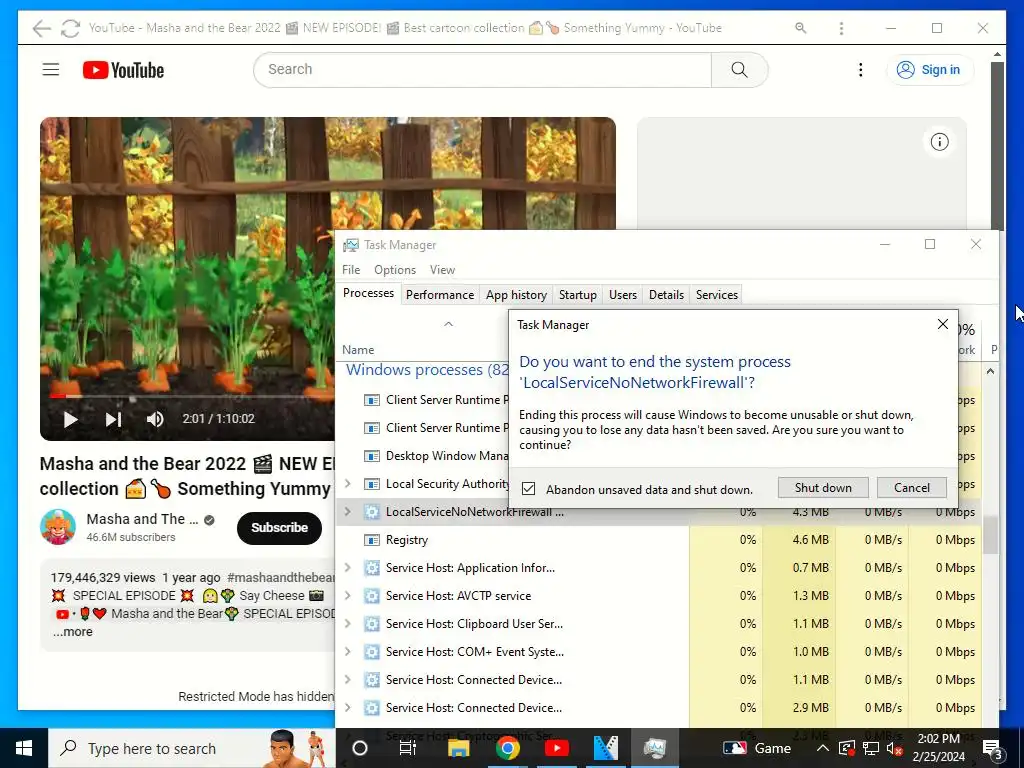
Task: Click the taskbar search box
Action: (192, 748)
